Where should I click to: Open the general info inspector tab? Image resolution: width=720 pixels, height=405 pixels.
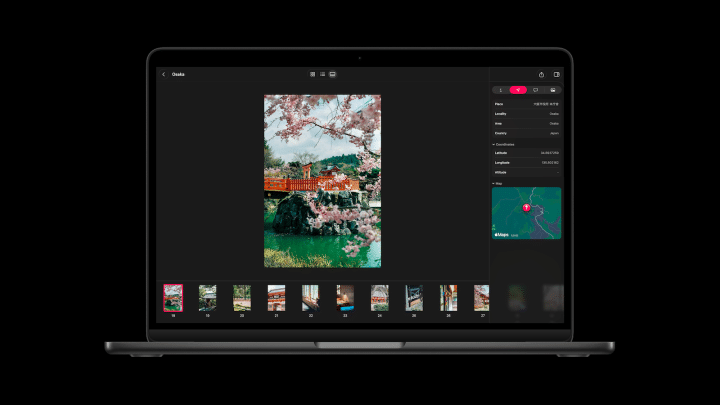[x=501, y=90]
